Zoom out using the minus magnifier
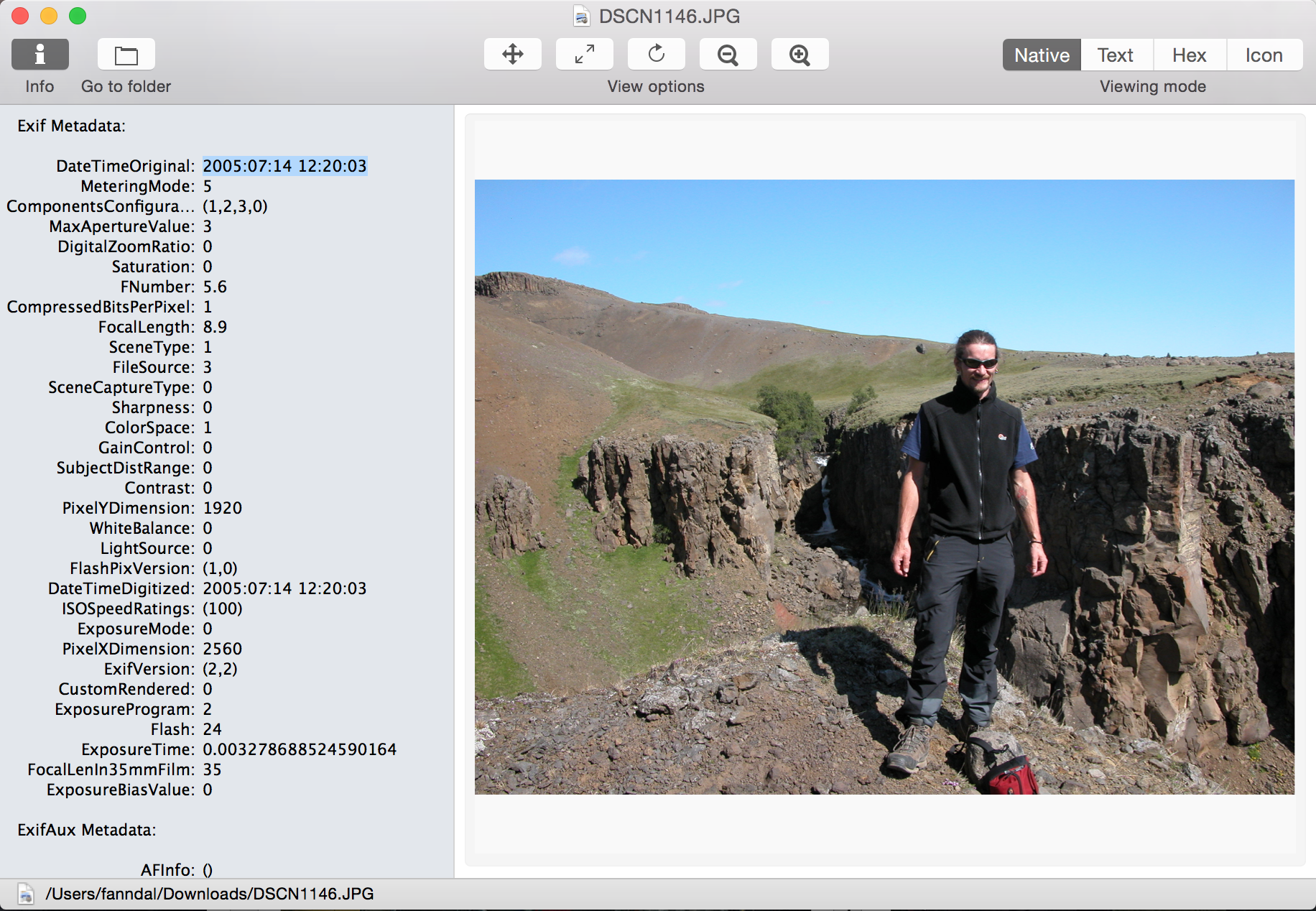 click(x=728, y=55)
